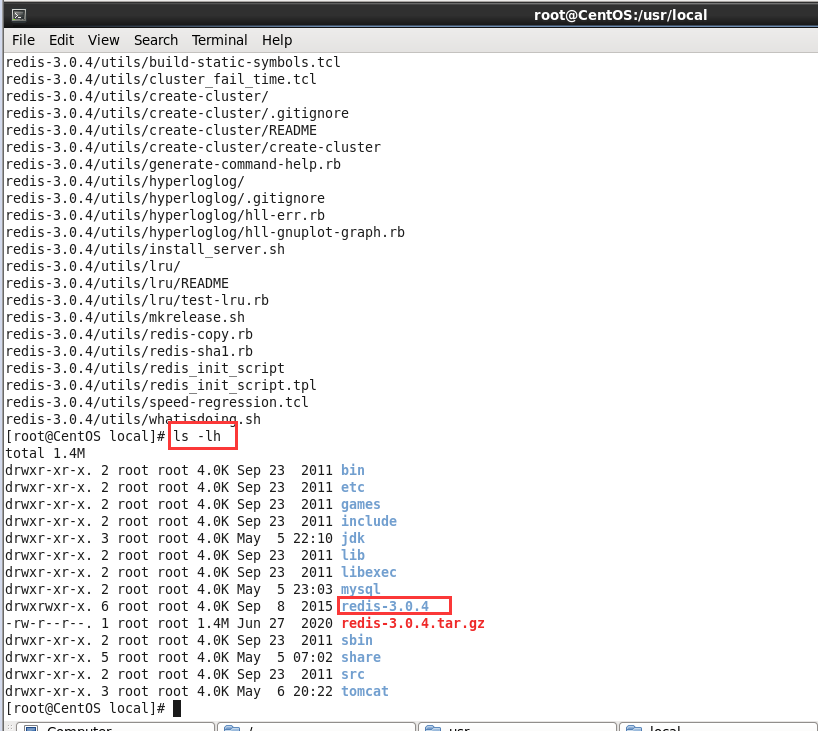Viewport: 818px width, 731px height.
Task: Click the typed command ls -lh
Action: 197,436
